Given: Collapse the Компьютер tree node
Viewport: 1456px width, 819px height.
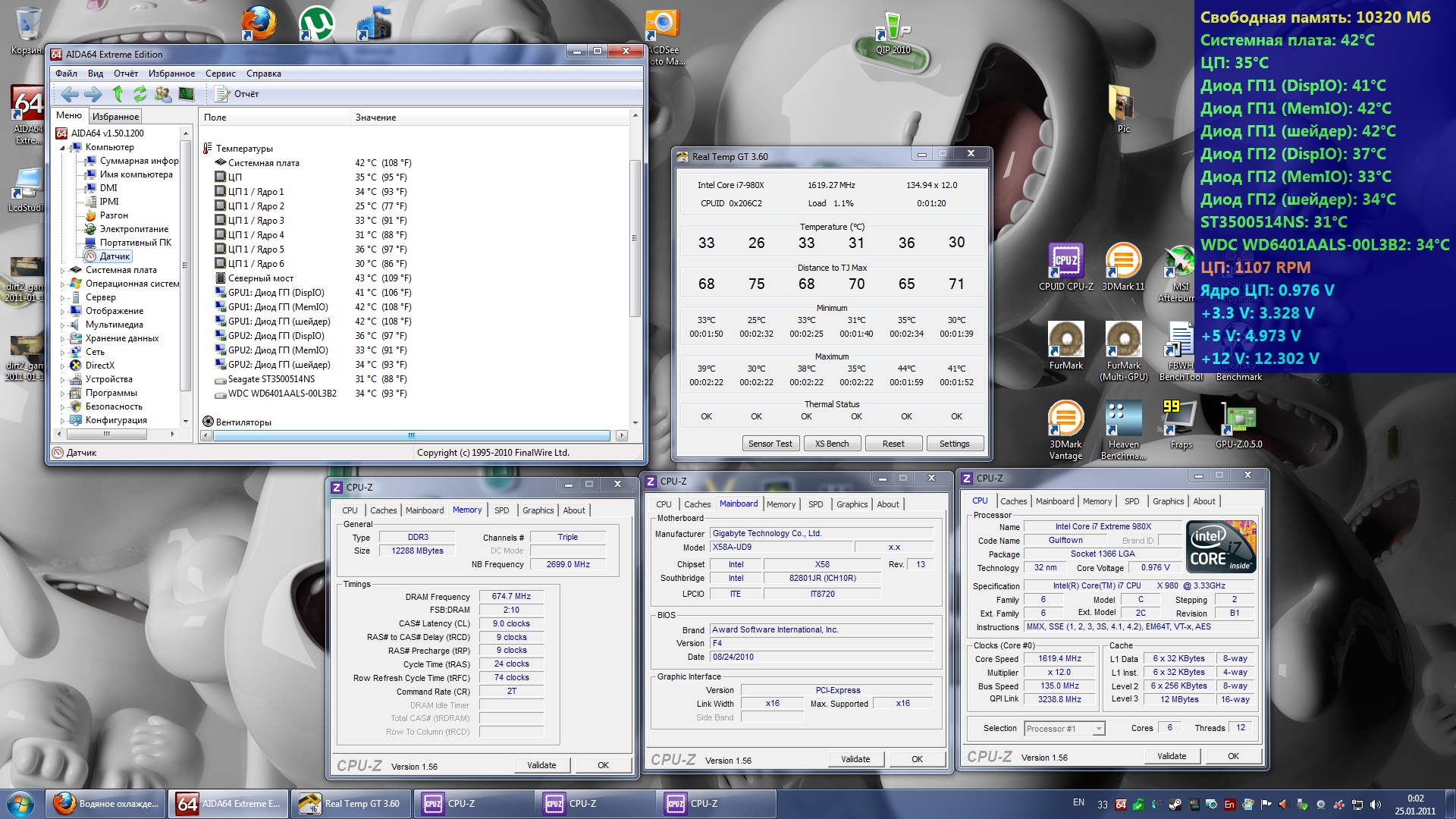Looking at the screenshot, I should [x=63, y=148].
